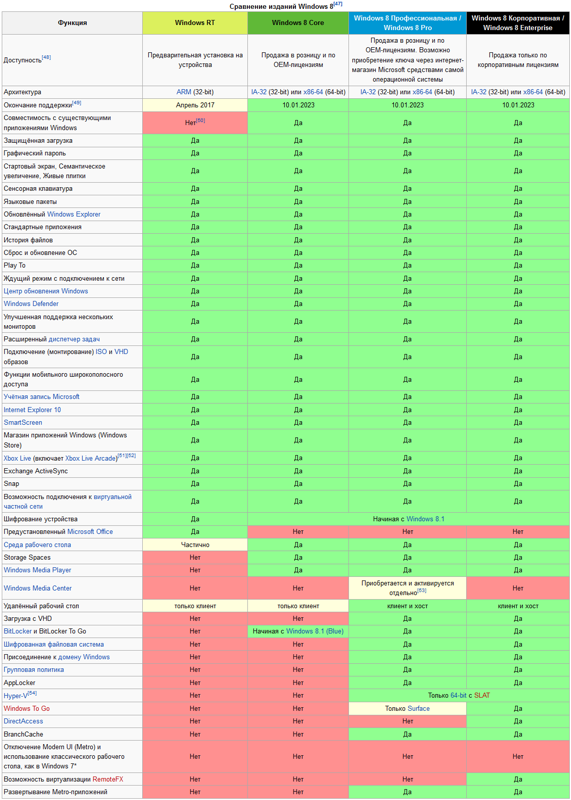This screenshot has height=800, width=571.
Task: Open the red Windows To Go link
Action: coord(27,709)
